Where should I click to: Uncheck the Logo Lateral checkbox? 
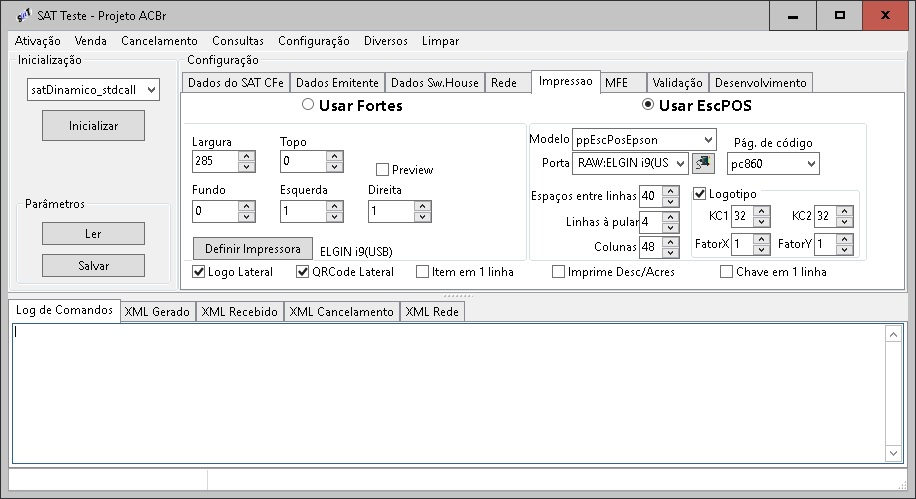point(199,272)
